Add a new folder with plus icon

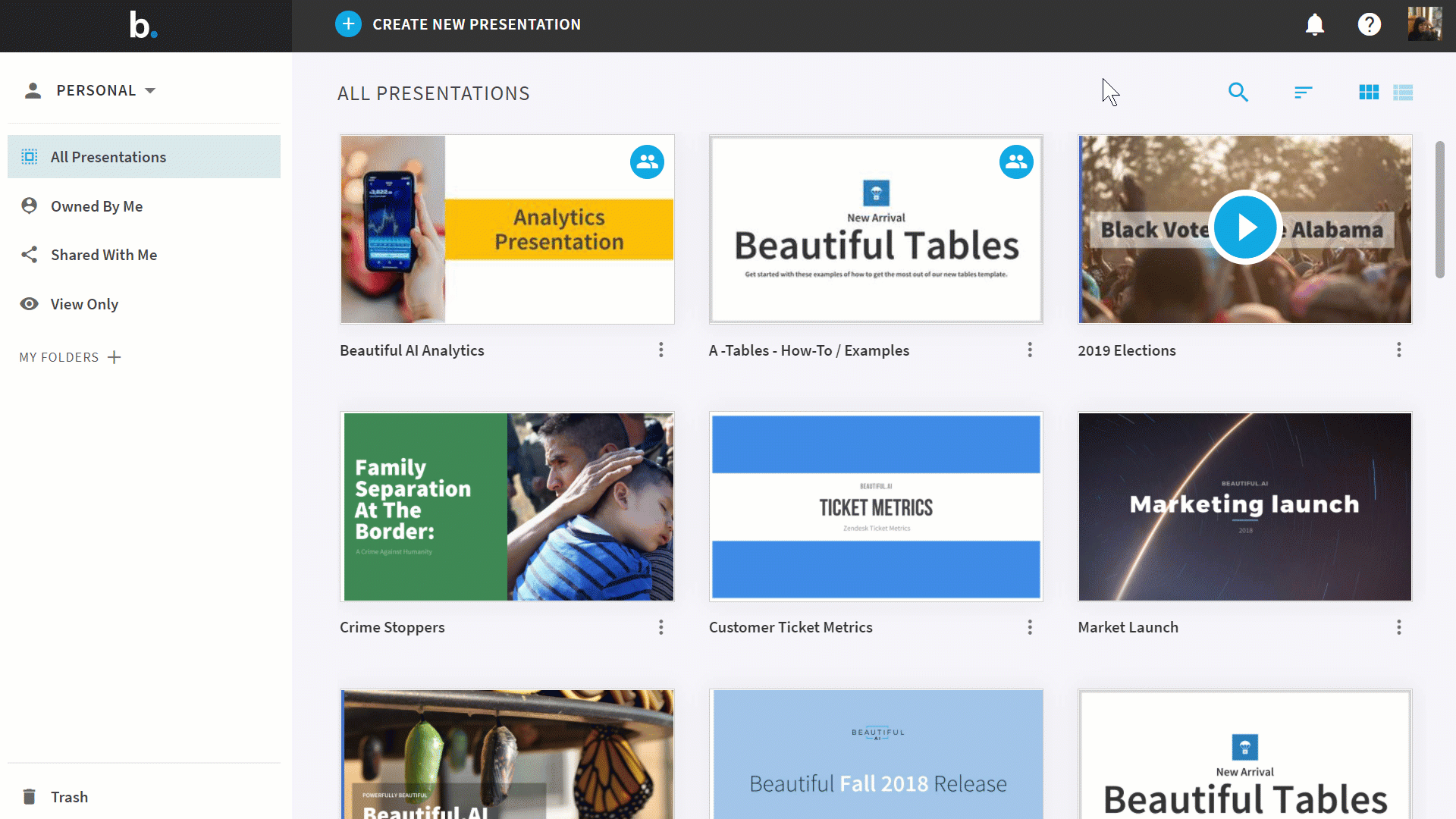point(115,357)
